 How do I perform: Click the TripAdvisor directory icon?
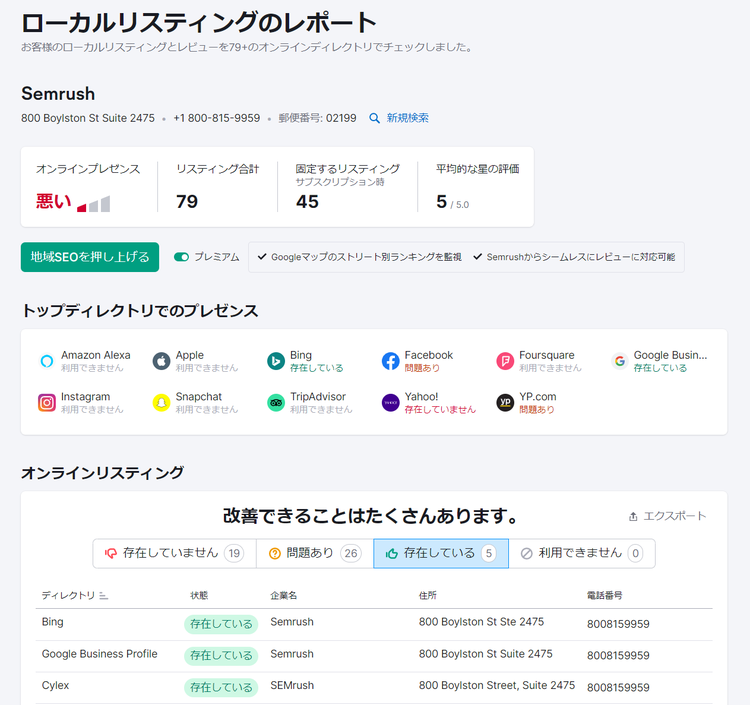[276, 403]
